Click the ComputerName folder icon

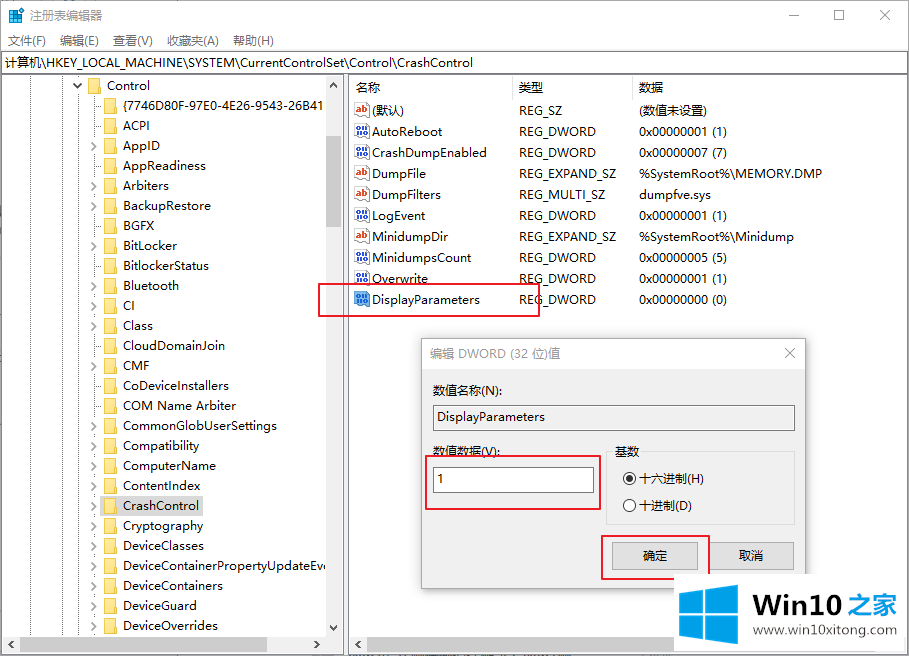110,466
